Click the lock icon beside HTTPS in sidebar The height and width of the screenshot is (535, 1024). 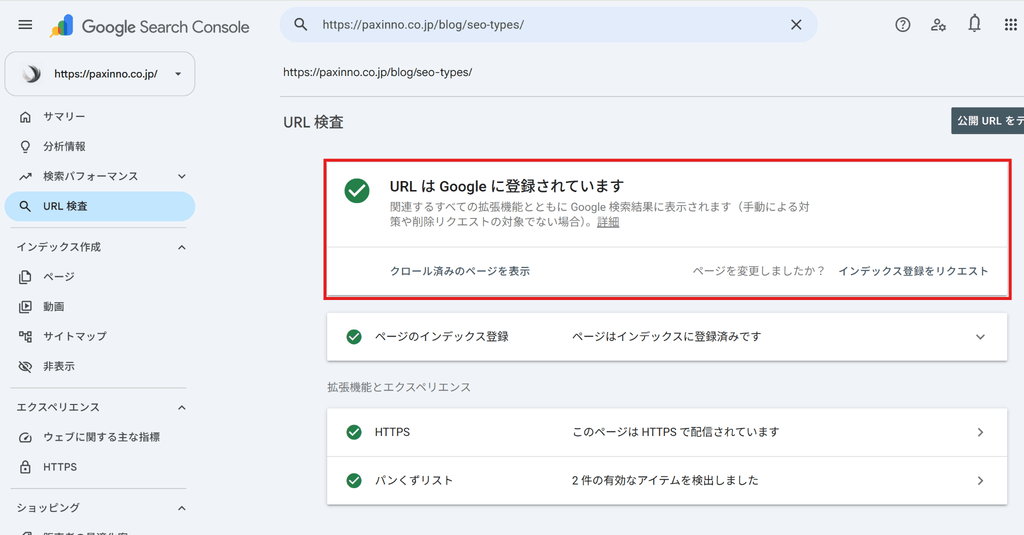coord(25,467)
